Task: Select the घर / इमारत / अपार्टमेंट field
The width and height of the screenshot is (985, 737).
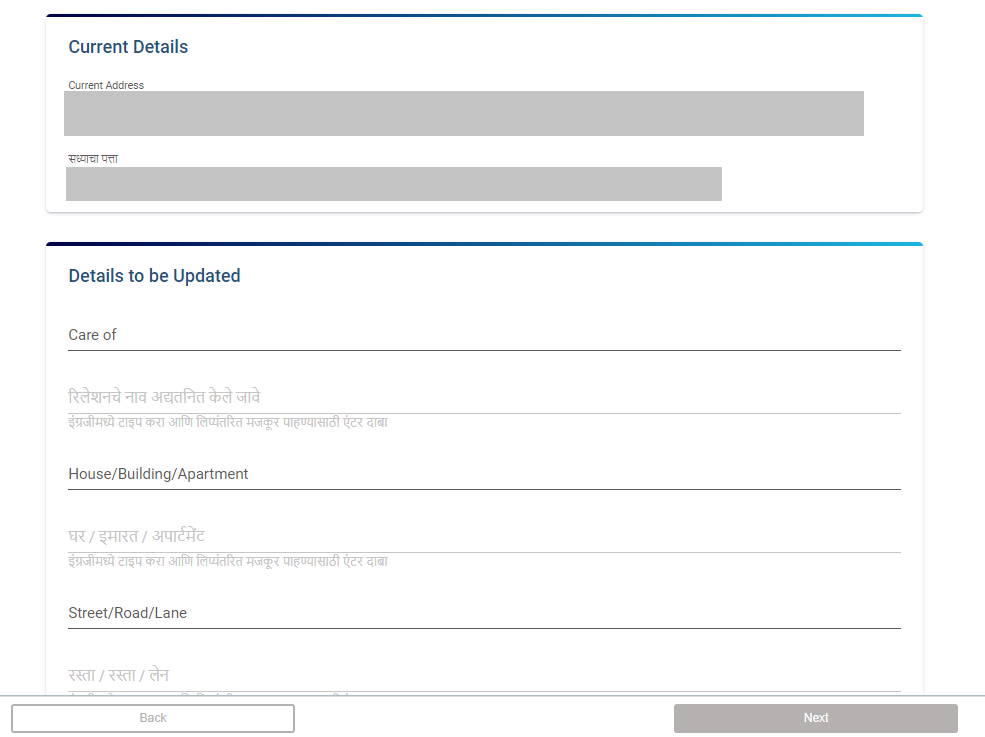Action: [484, 536]
